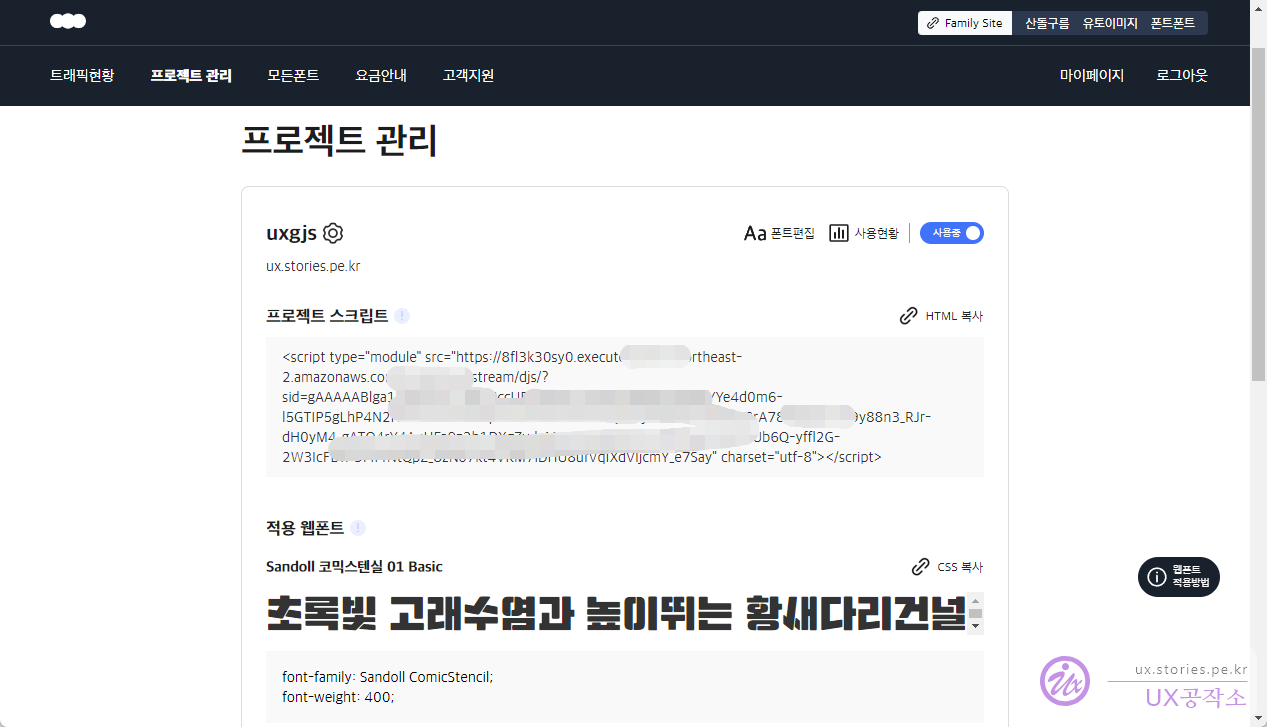Toggle the 사용중 project switch
This screenshot has height=727, width=1267.
pyautogui.click(x=952, y=233)
